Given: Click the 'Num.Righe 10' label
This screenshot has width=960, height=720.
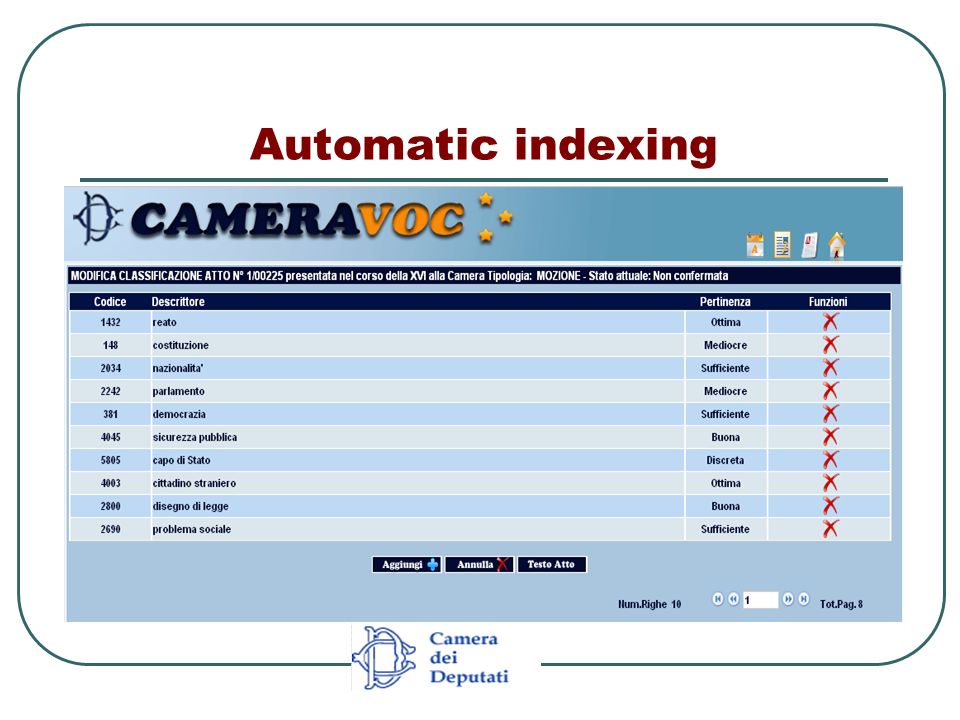Looking at the screenshot, I should 650,604.
